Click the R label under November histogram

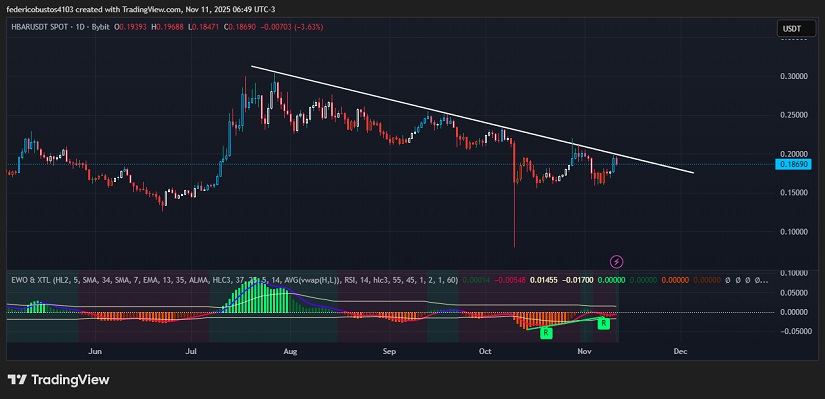(x=603, y=324)
